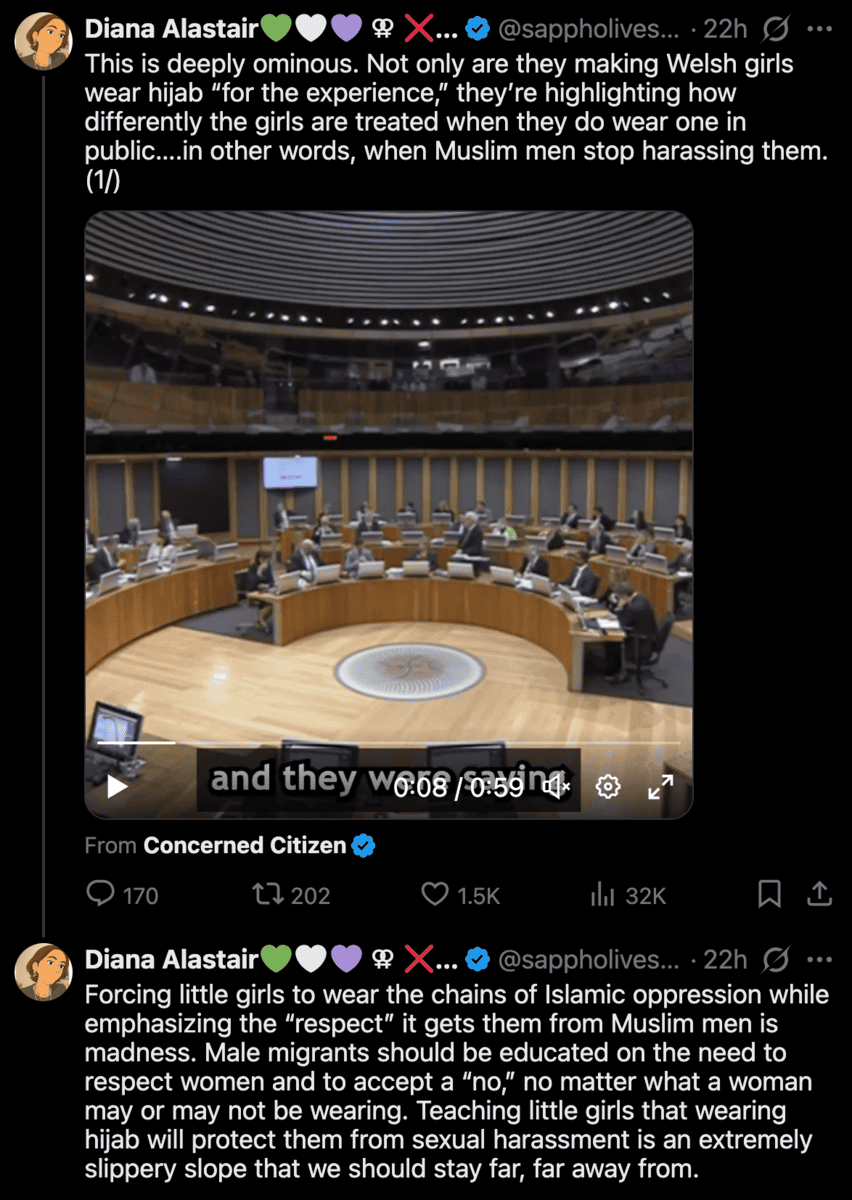The width and height of the screenshot is (852, 1200).
Task: Open more options on first tweet
Action: pos(819,30)
